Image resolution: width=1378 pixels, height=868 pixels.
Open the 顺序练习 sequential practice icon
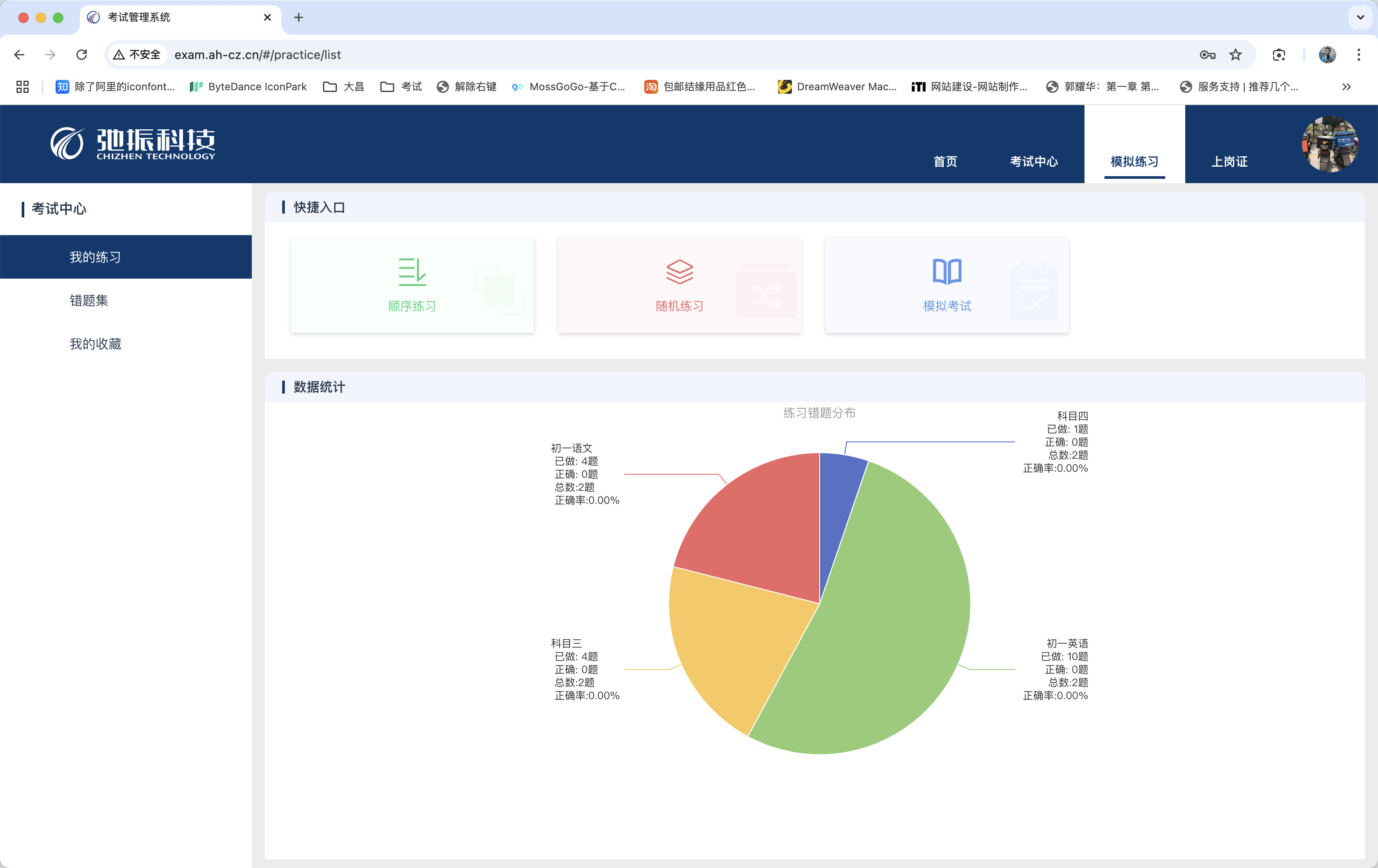point(412,272)
